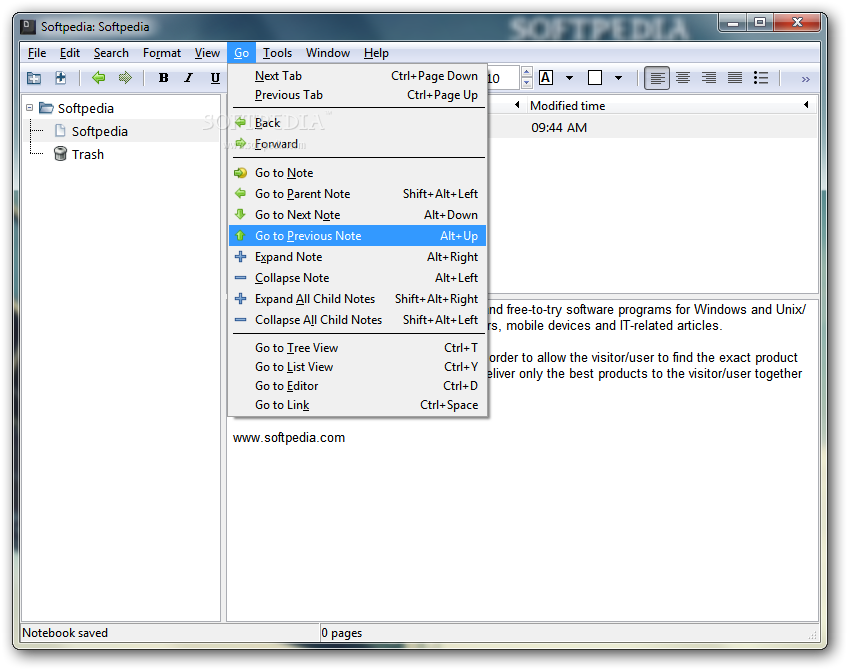Select Go to Editor
848x670 pixels.
(357, 386)
